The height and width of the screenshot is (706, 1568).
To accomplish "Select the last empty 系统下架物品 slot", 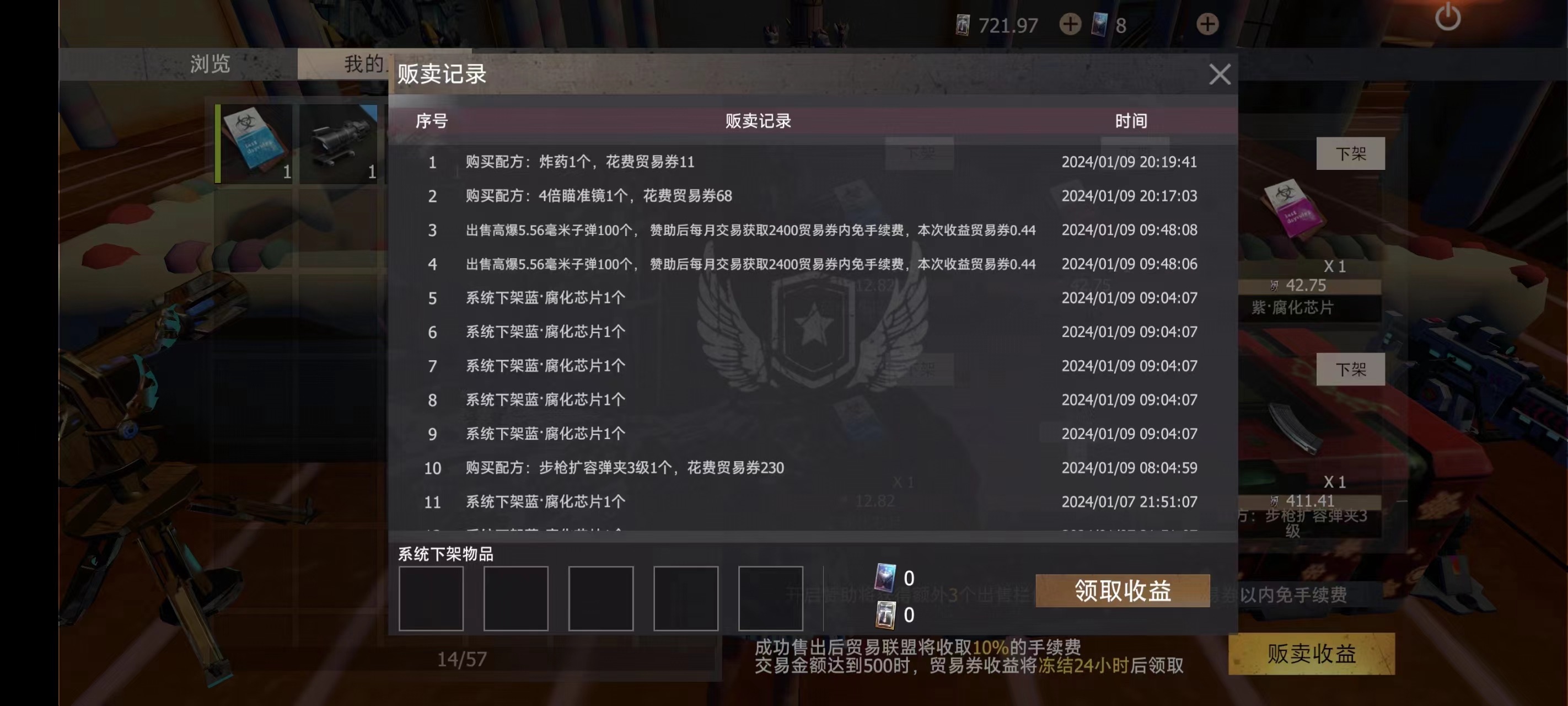I will (x=771, y=598).
